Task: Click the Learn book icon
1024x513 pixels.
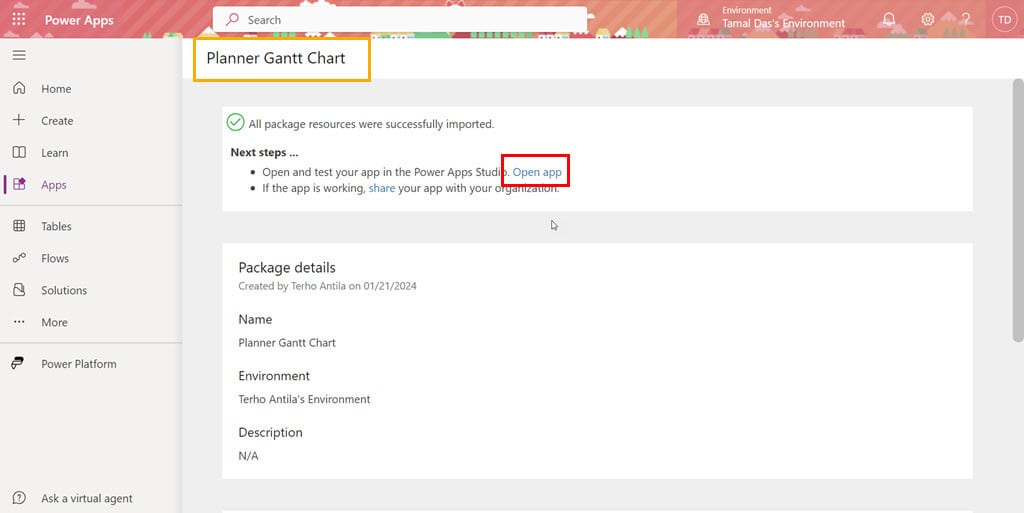Action: click(x=19, y=152)
